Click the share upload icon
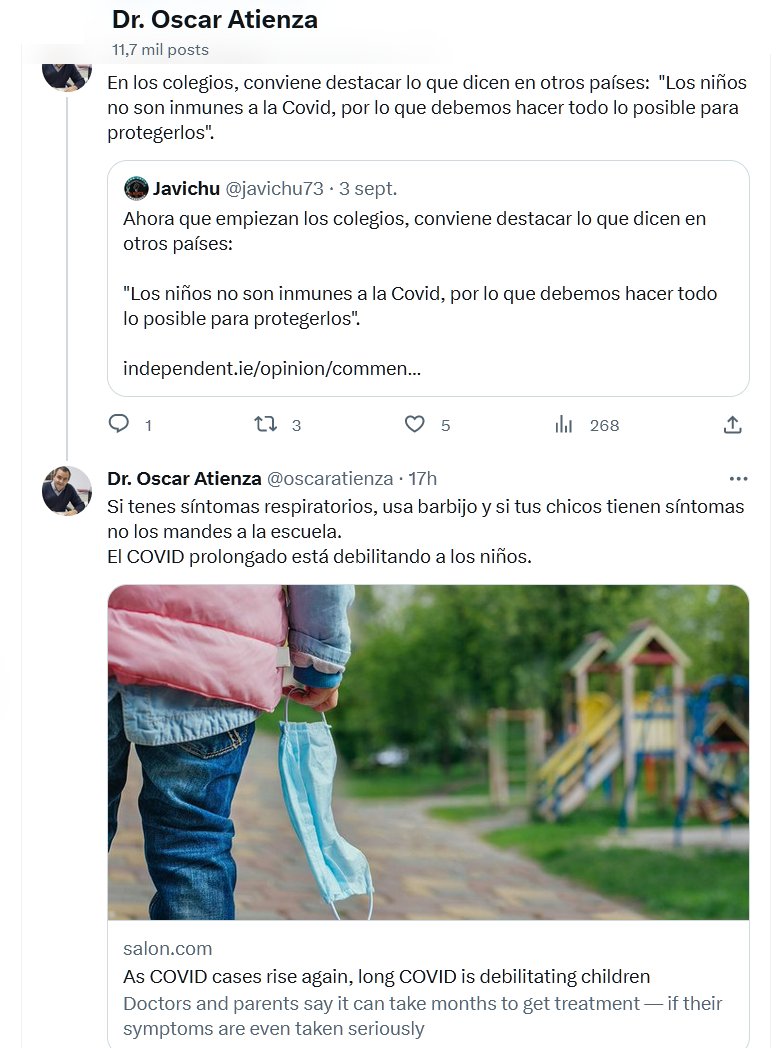This screenshot has height=1048, width=778. click(x=733, y=424)
